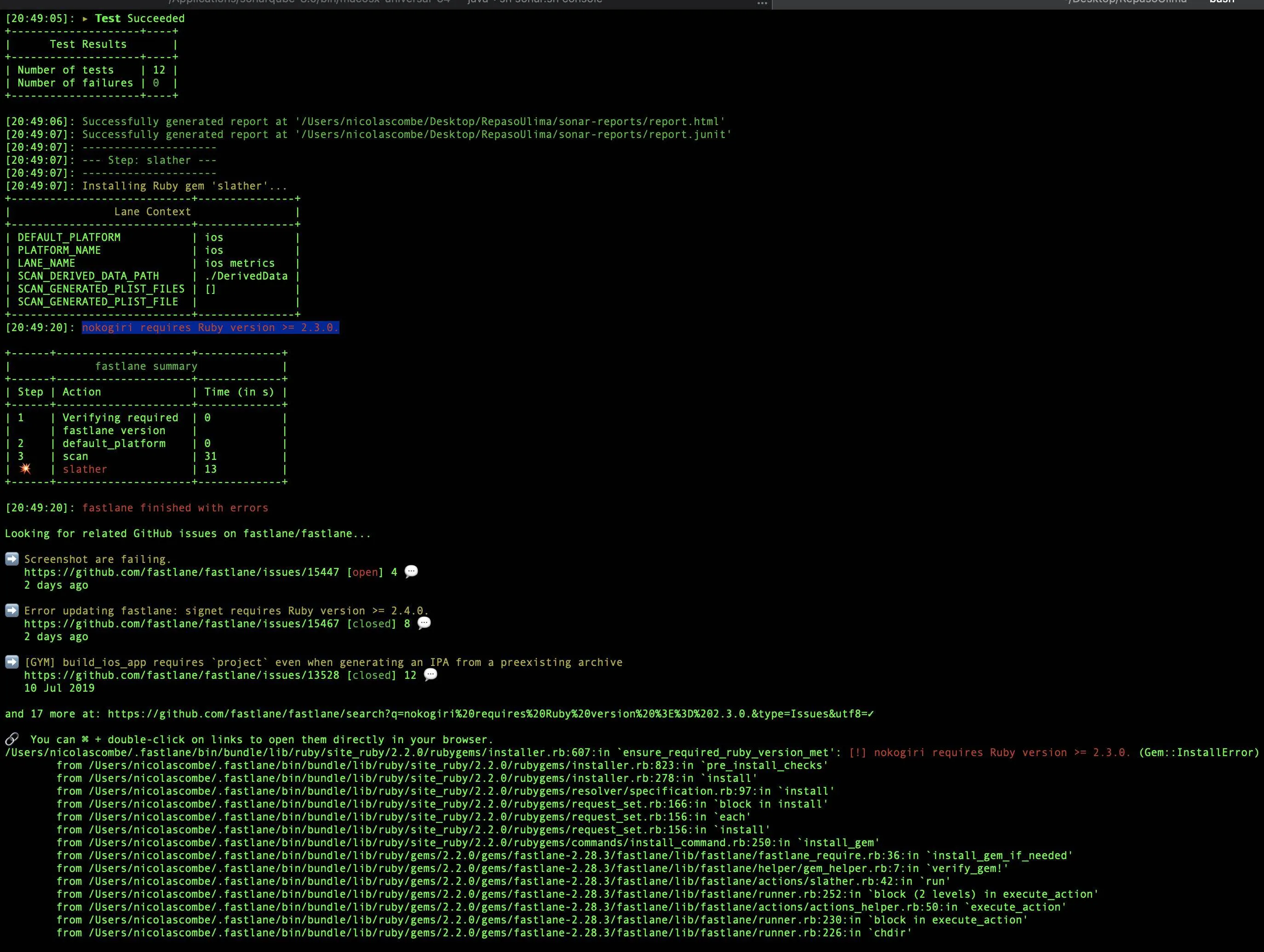The height and width of the screenshot is (952, 1264).
Task: Open the GitHub issue 15467 link
Action: 181,624
